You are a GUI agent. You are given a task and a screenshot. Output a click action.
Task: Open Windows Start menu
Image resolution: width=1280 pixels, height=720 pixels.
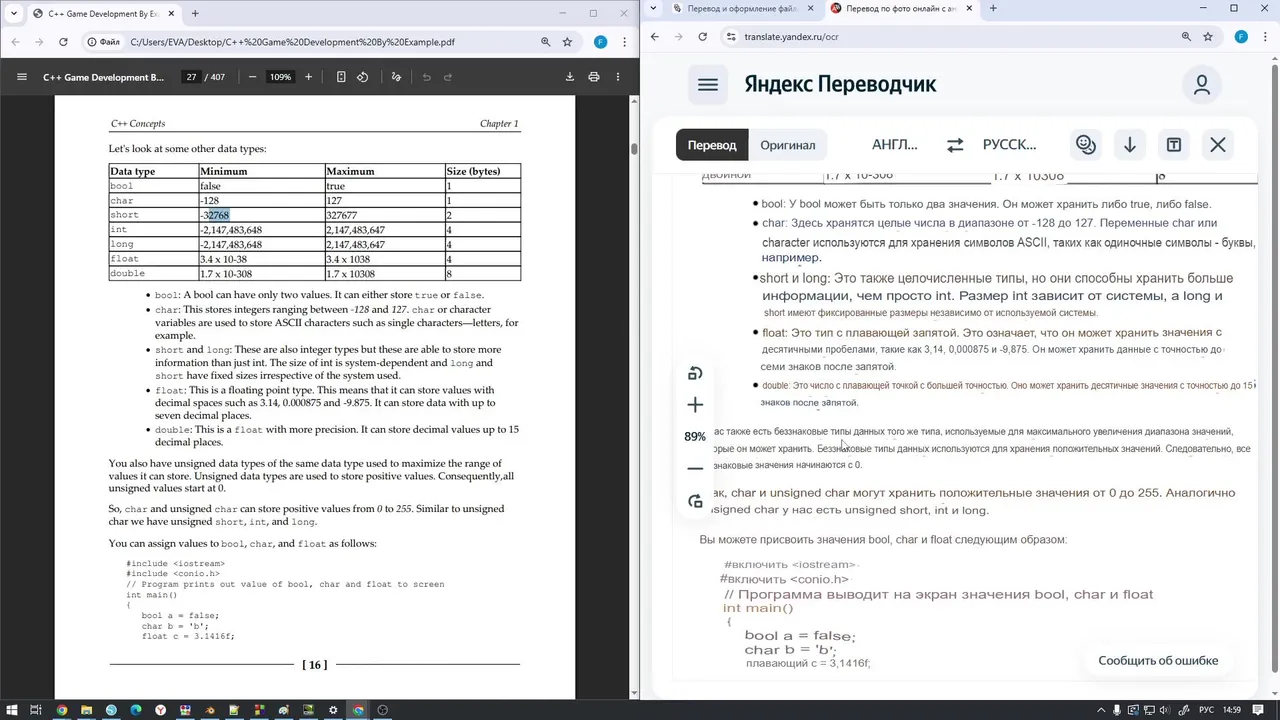[11, 710]
